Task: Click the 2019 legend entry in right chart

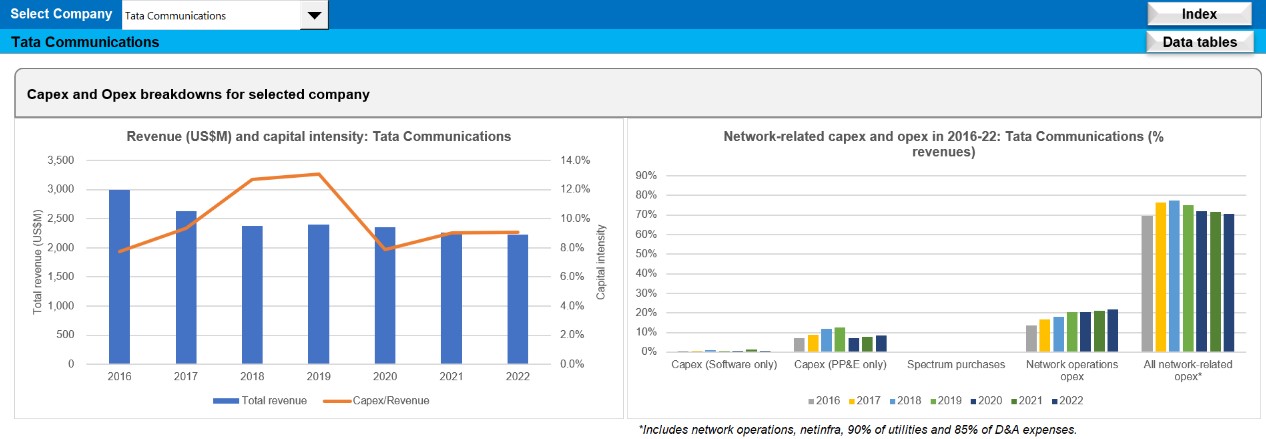Action: point(949,401)
